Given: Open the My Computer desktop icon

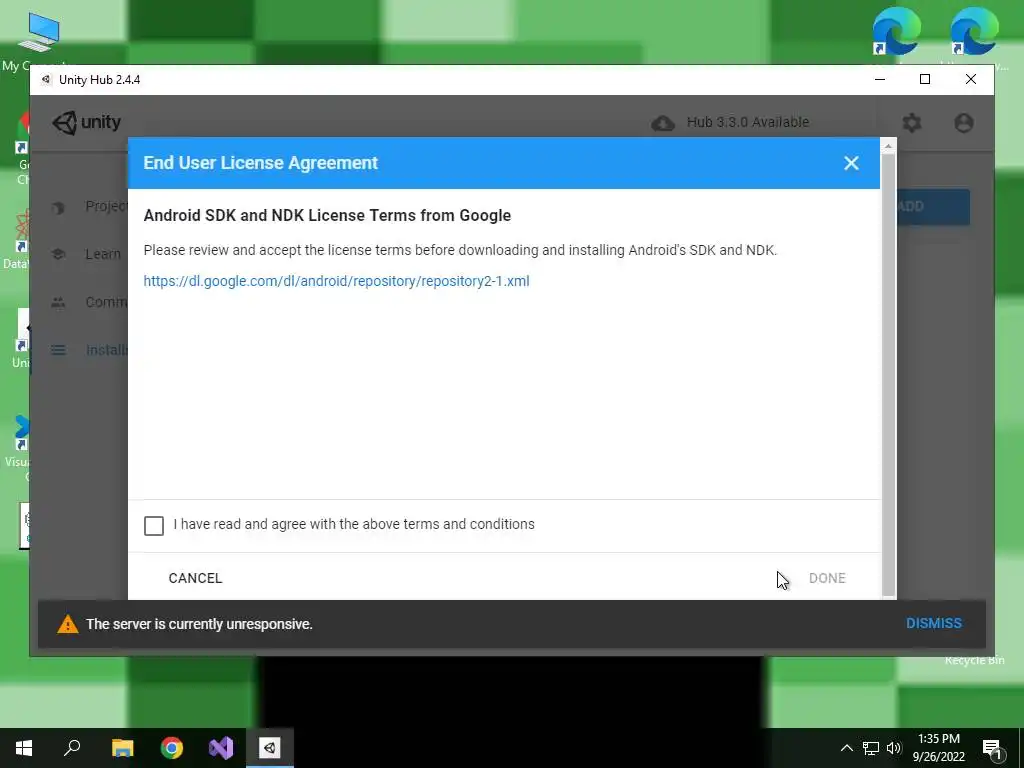Looking at the screenshot, I should (x=37, y=40).
